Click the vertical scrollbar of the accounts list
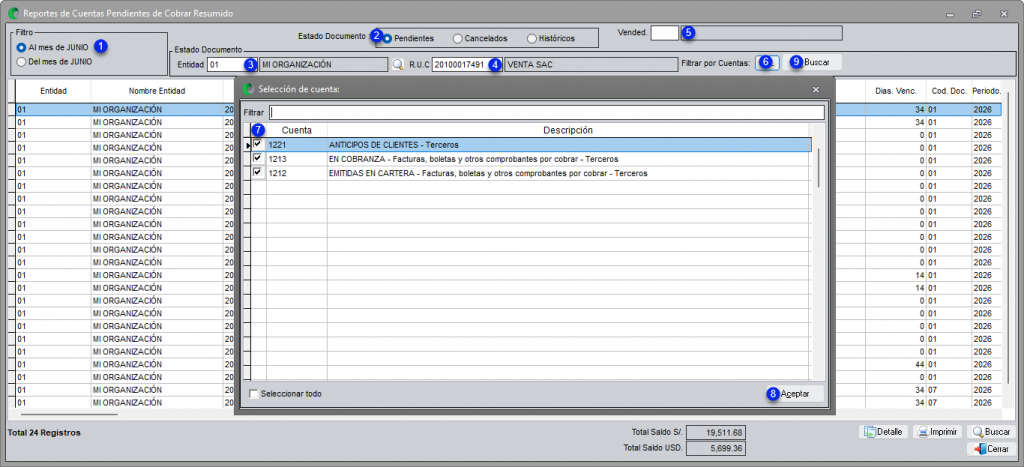 [x=819, y=169]
